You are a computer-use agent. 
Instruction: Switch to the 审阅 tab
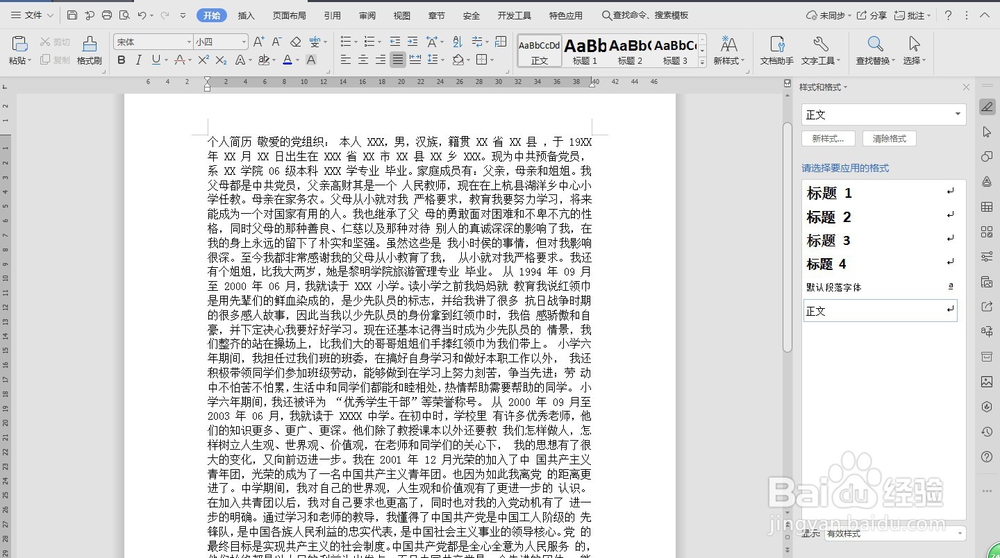point(367,15)
